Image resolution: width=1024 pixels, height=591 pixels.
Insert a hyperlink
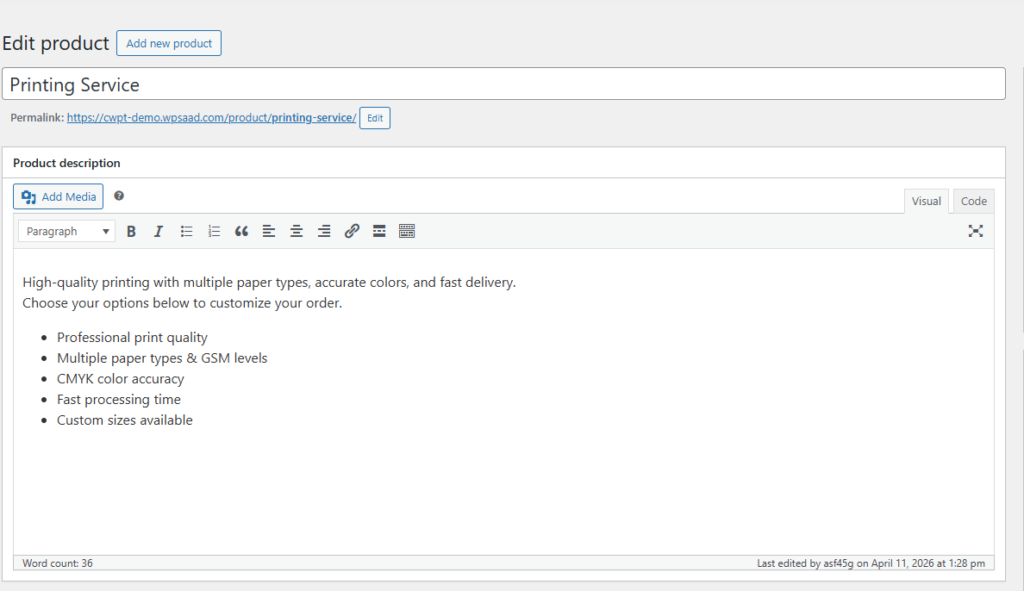(351, 231)
